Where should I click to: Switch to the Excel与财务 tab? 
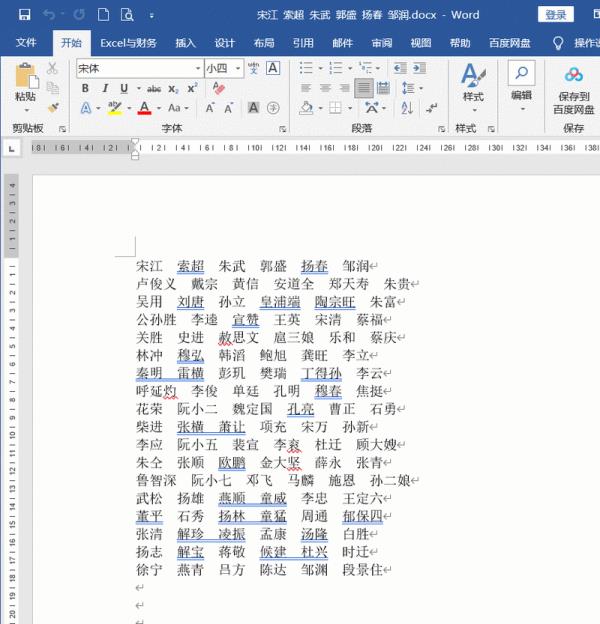[128, 43]
